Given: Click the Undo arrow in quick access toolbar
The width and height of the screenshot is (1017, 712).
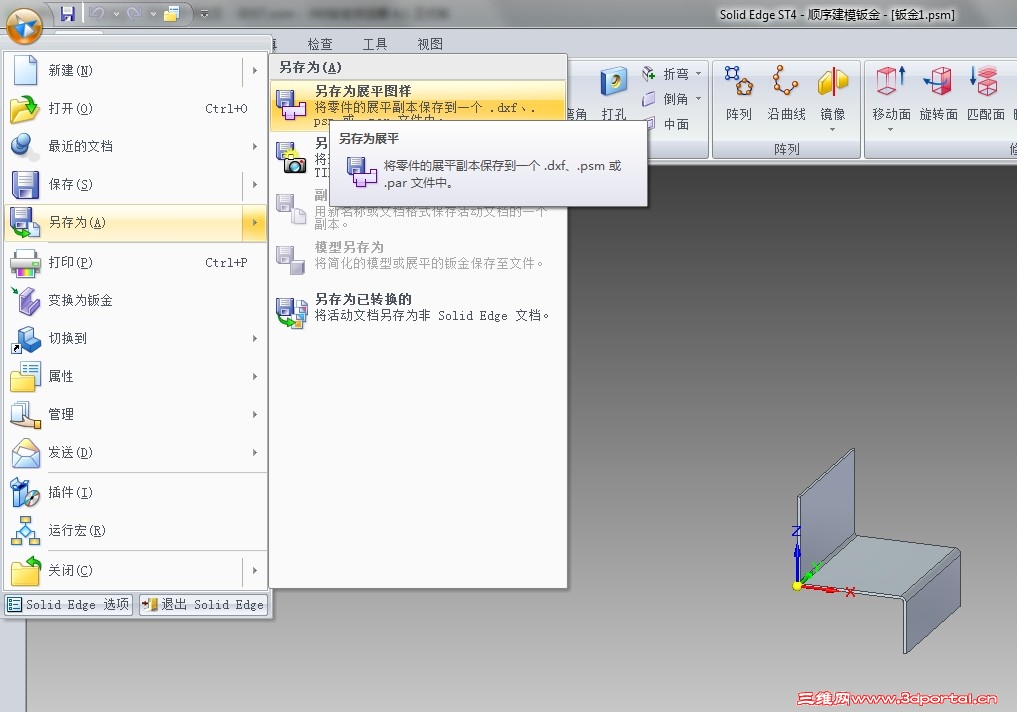Looking at the screenshot, I should click(96, 13).
